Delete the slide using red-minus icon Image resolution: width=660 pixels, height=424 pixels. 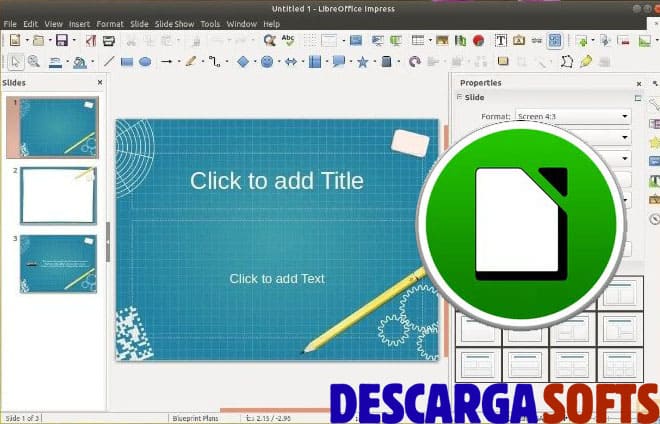click(623, 40)
